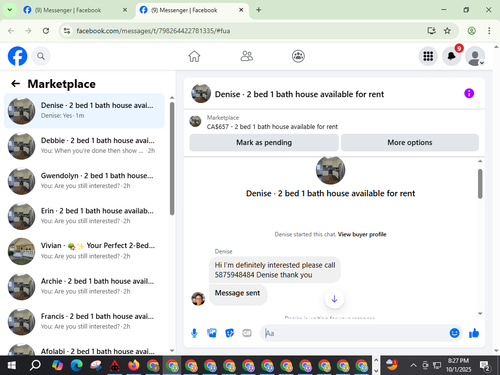This screenshot has width=500, height=375.
Task: Click More options button
Action: point(410,143)
